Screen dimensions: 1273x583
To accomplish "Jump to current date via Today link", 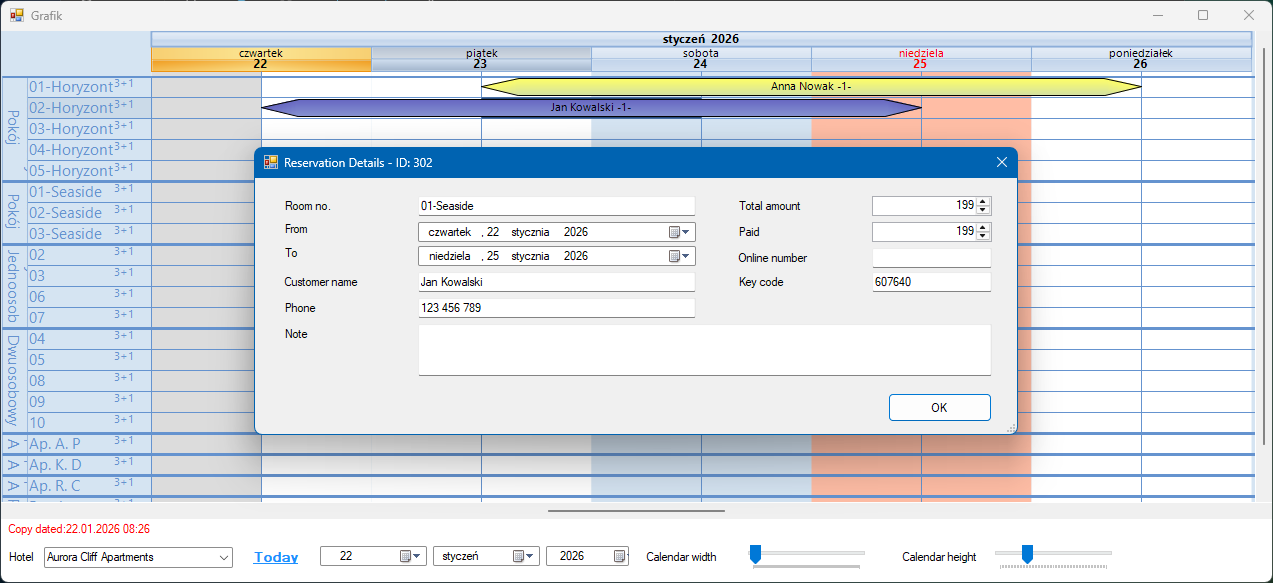I will (276, 557).
